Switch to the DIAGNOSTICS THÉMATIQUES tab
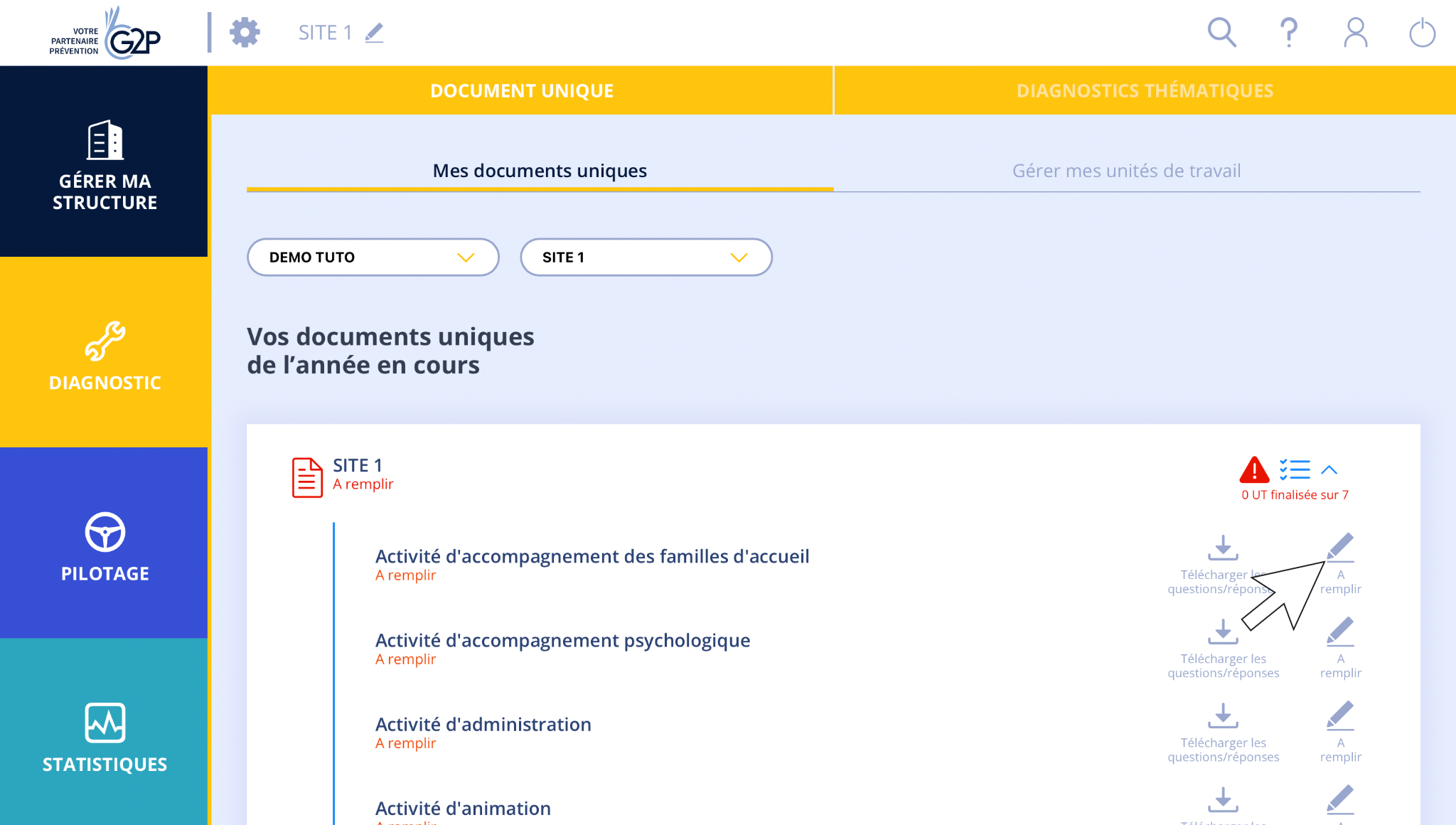The height and width of the screenshot is (825, 1456). [x=1145, y=90]
